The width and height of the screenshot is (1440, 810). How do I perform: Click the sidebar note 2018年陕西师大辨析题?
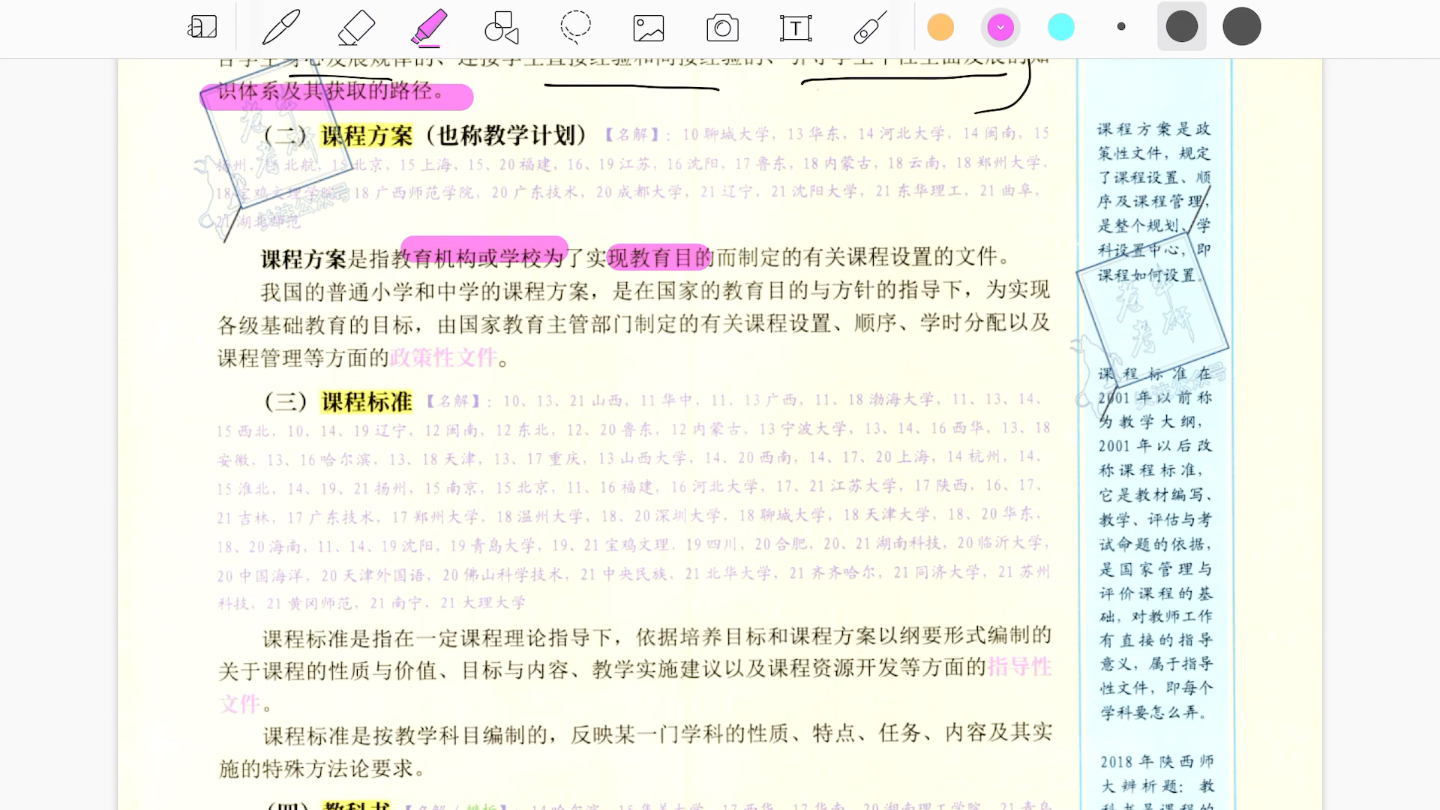1157,783
